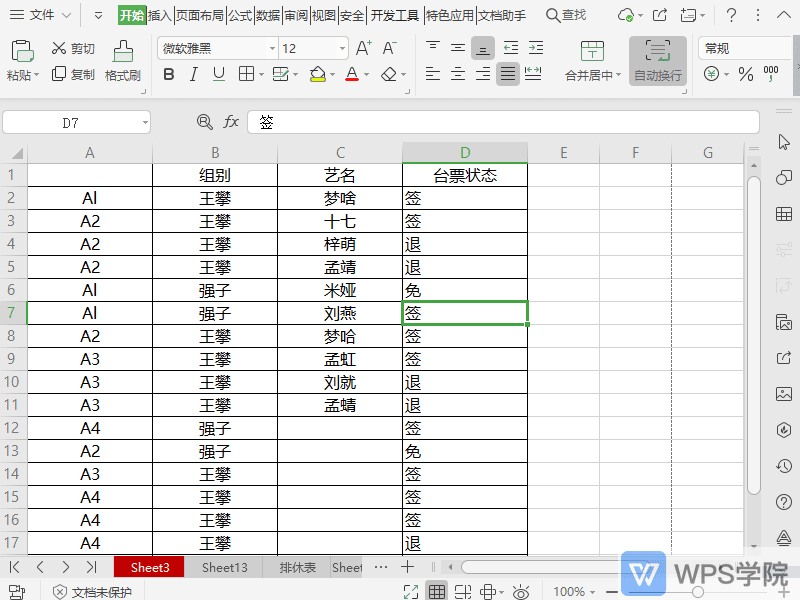This screenshot has width=800, height=600.
Task: Click the increase font size icon
Action: [364, 48]
